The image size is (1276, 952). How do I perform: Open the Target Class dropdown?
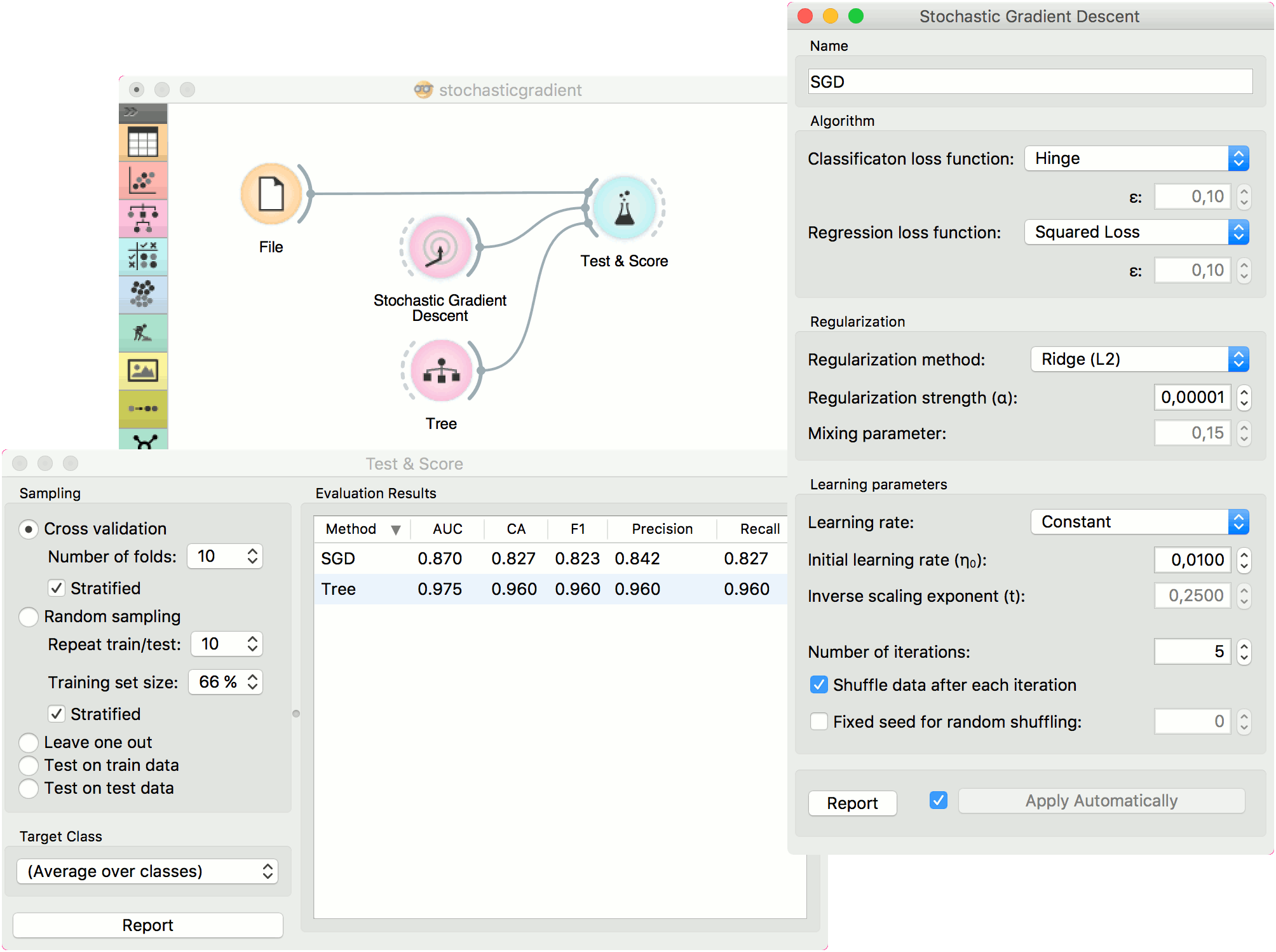tap(147, 871)
